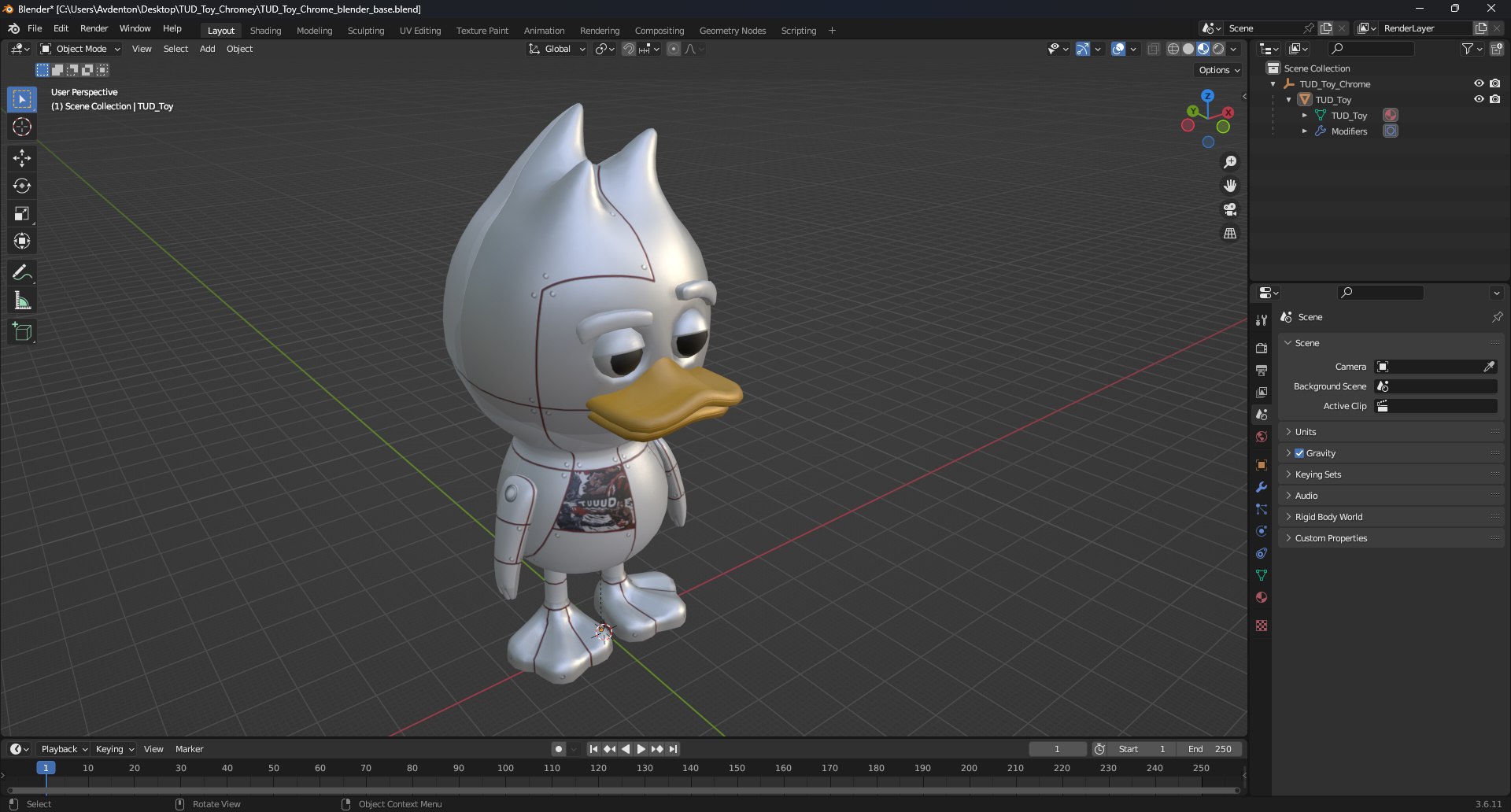Open the Tool properties tab
This screenshot has height=812, width=1511.
[1262, 319]
